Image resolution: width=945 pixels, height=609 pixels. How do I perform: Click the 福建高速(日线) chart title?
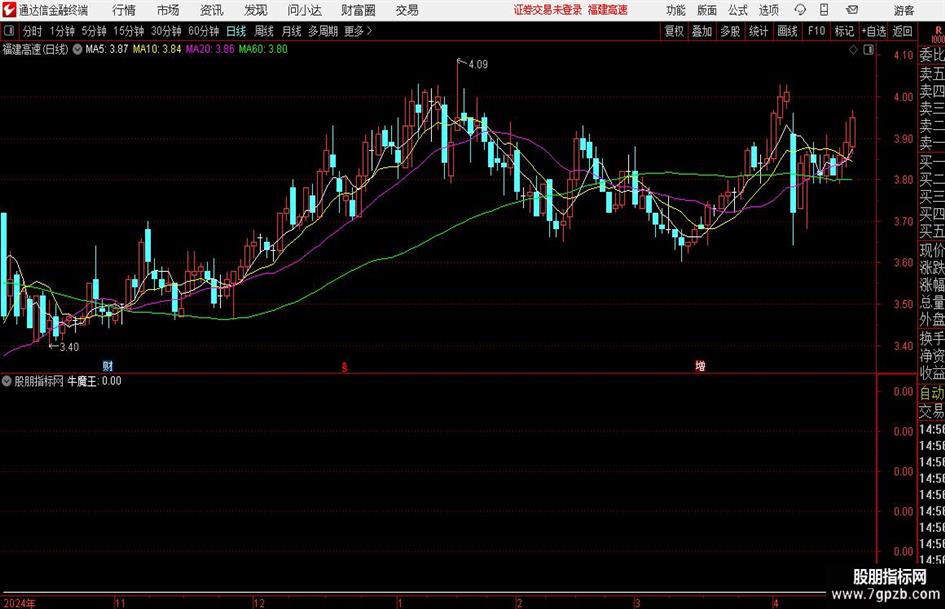point(36,49)
